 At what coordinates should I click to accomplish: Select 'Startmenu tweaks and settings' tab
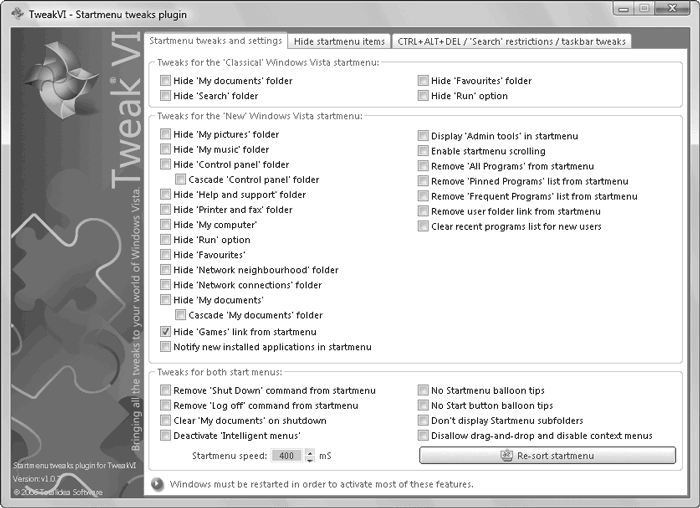coord(215,40)
